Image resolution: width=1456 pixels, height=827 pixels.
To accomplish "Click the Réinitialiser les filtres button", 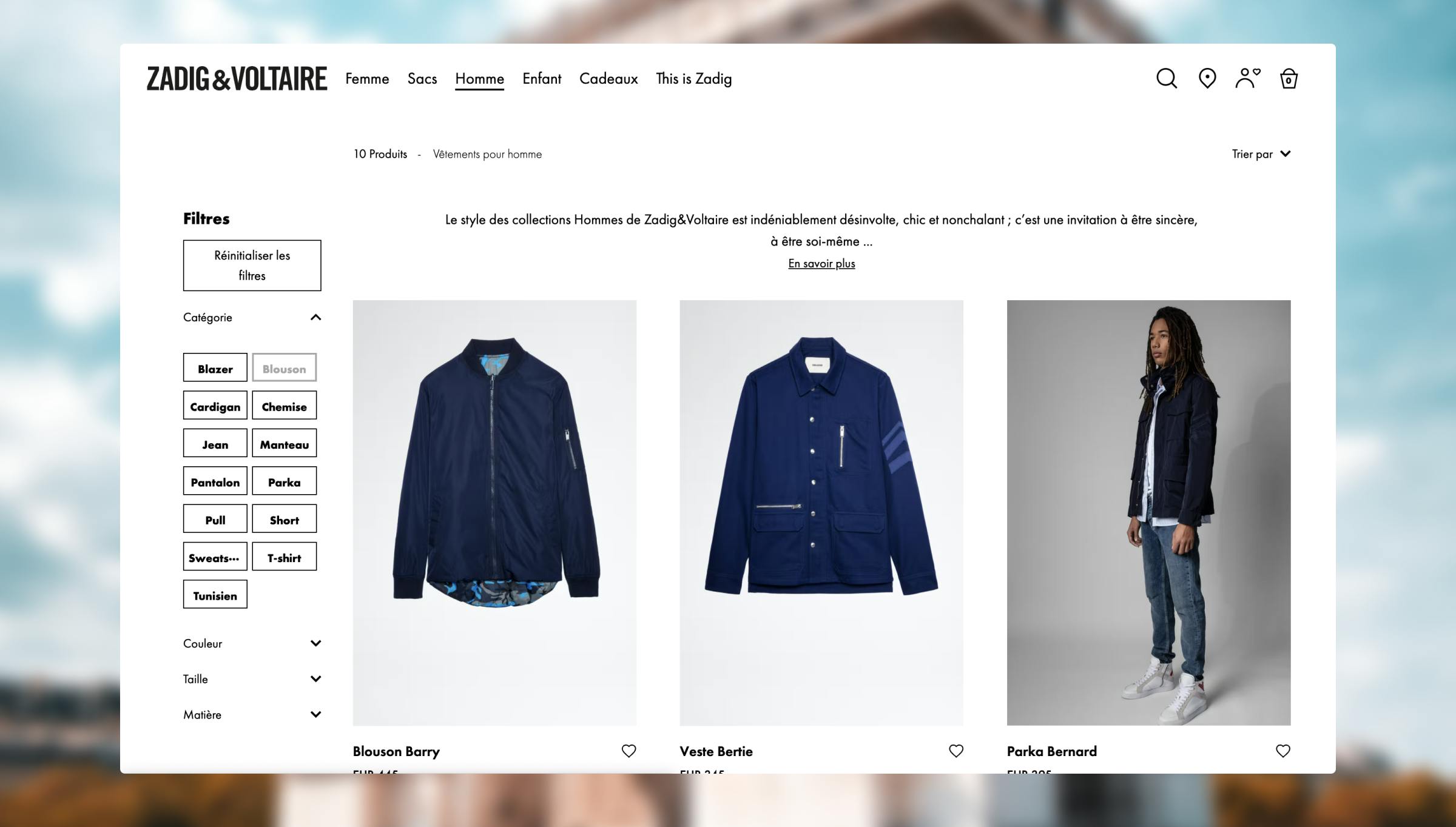I will (x=252, y=265).
